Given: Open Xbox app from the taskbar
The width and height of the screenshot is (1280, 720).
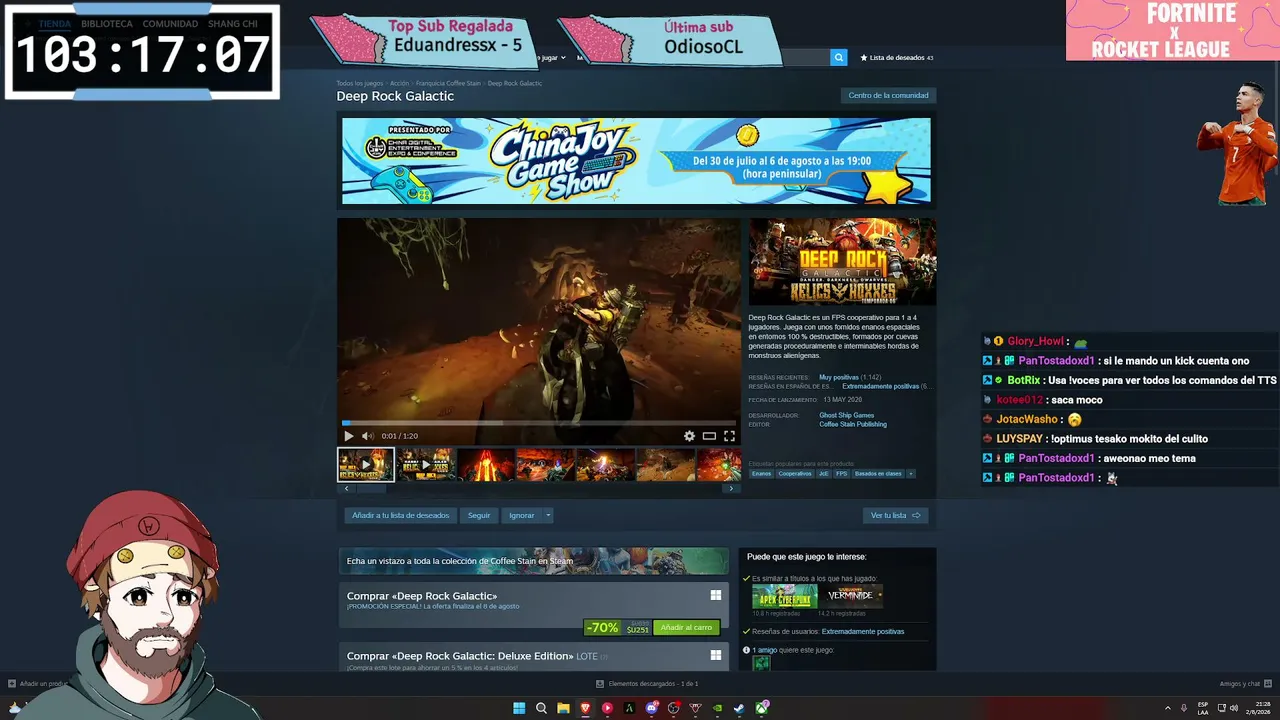Looking at the screenshot, I should [762, 708].
